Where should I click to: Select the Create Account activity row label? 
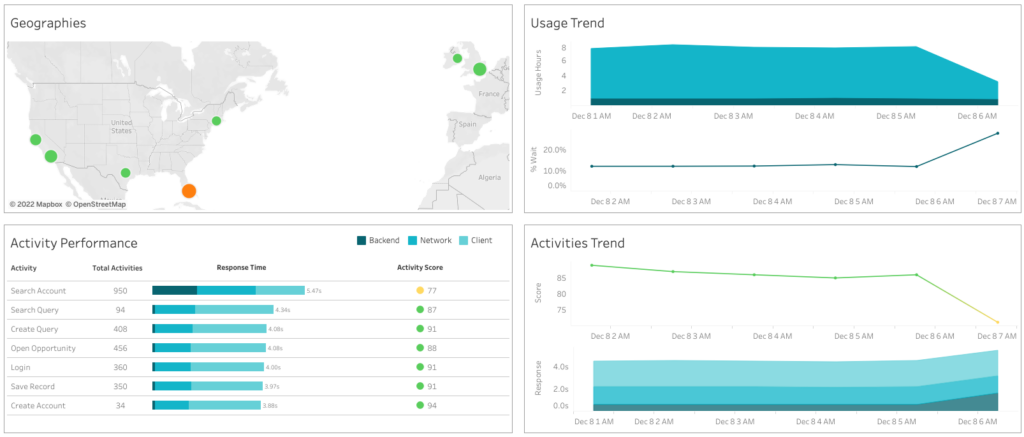click(38, 406)
